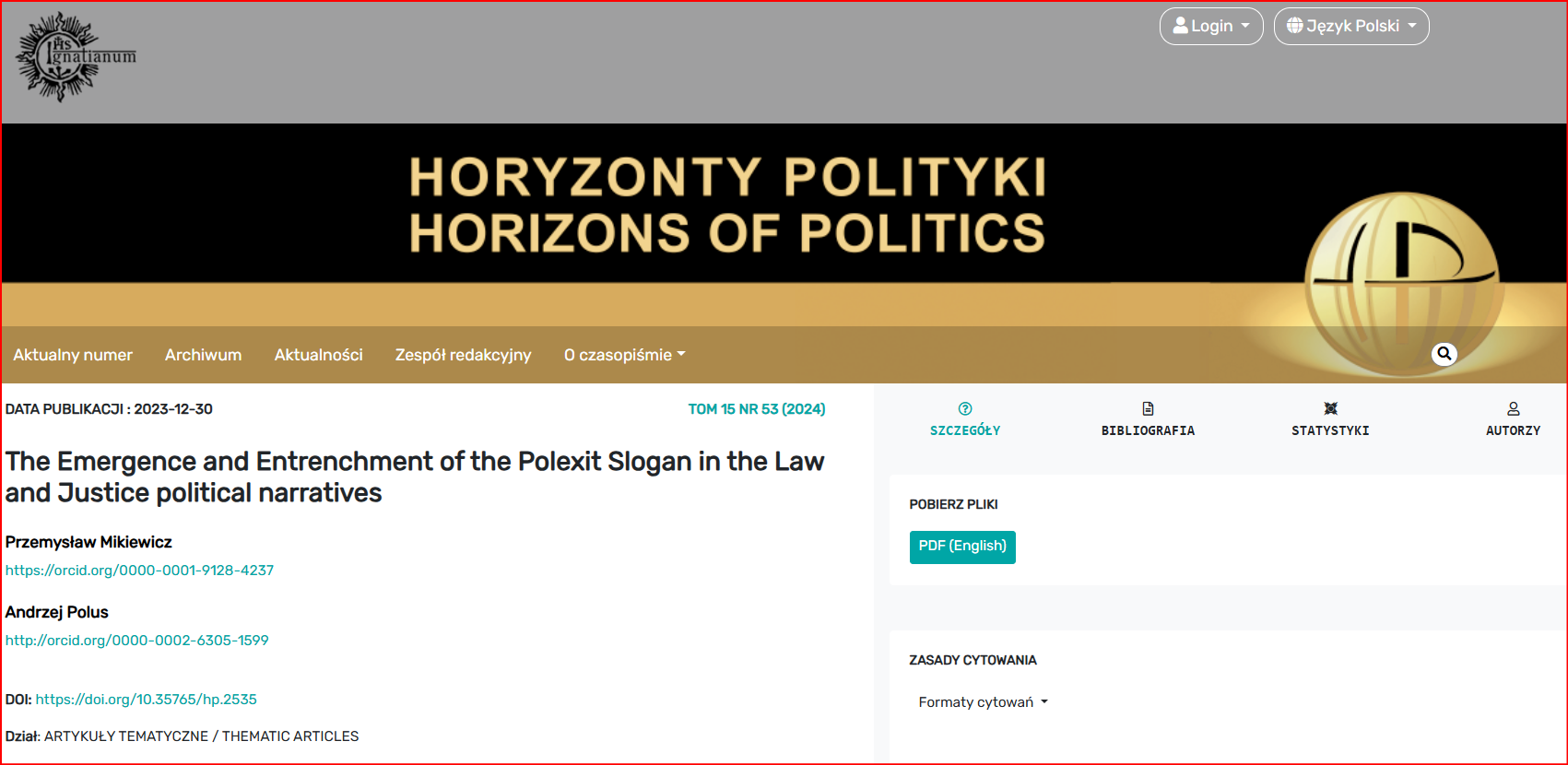Click the Bibliografia document icon
Screen dimensions: 1568x765
coord(1148,408)
